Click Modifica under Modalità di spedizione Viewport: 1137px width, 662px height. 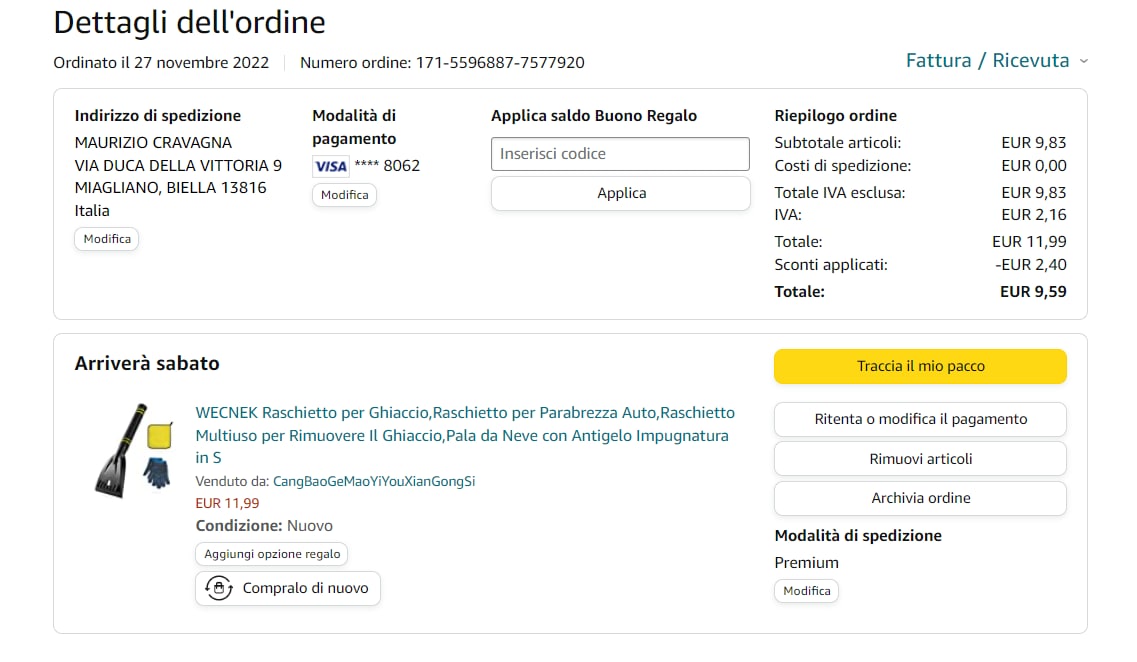[807, 591]
